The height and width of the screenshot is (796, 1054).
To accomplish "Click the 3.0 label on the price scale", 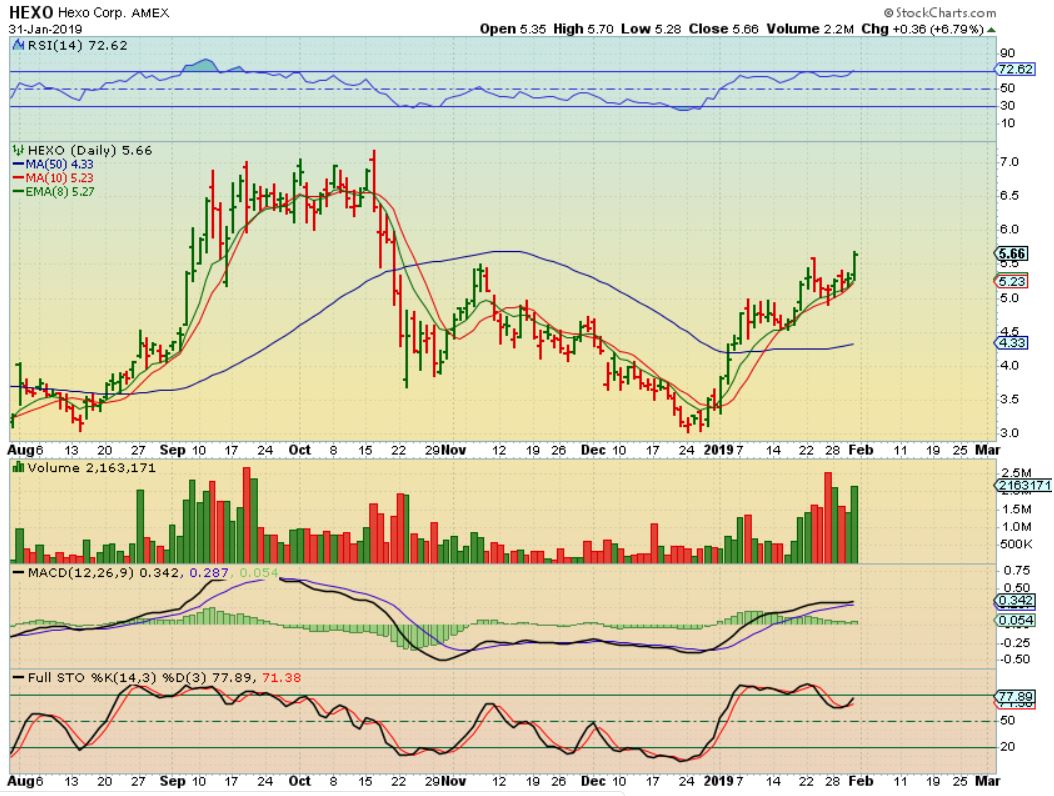I will pos(1009,433).
